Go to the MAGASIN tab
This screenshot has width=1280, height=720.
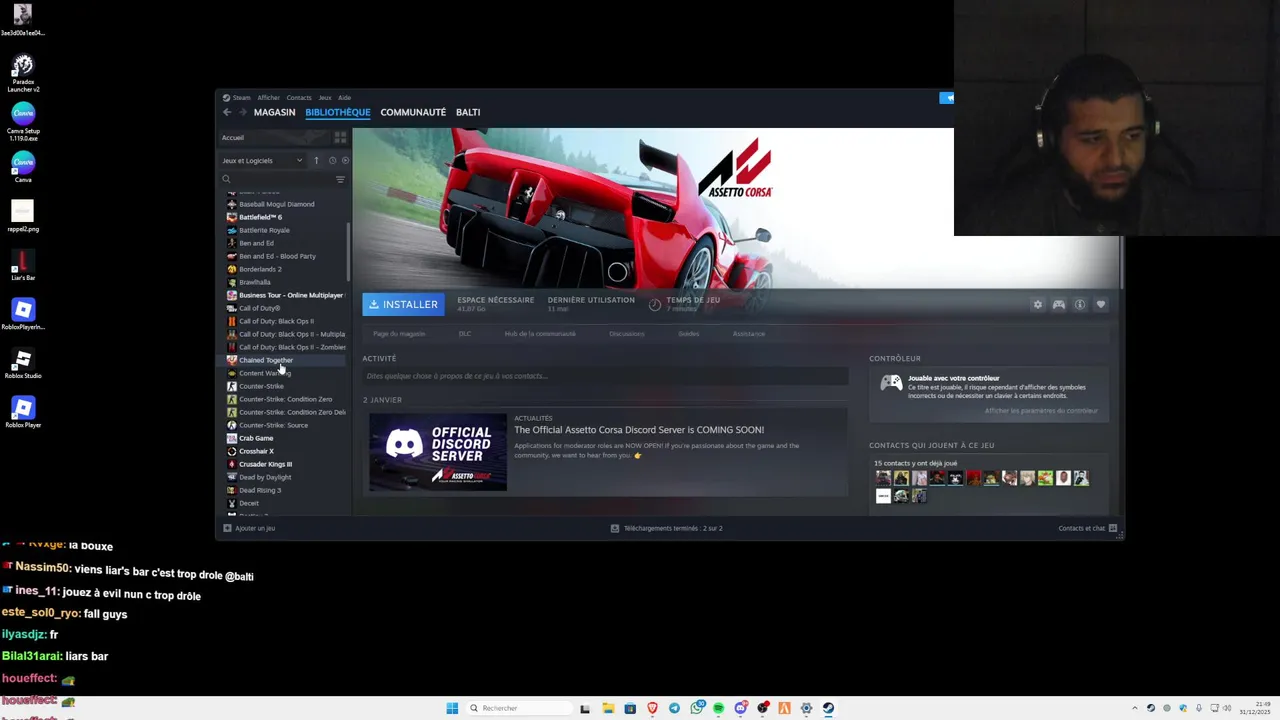coord(274,112)
